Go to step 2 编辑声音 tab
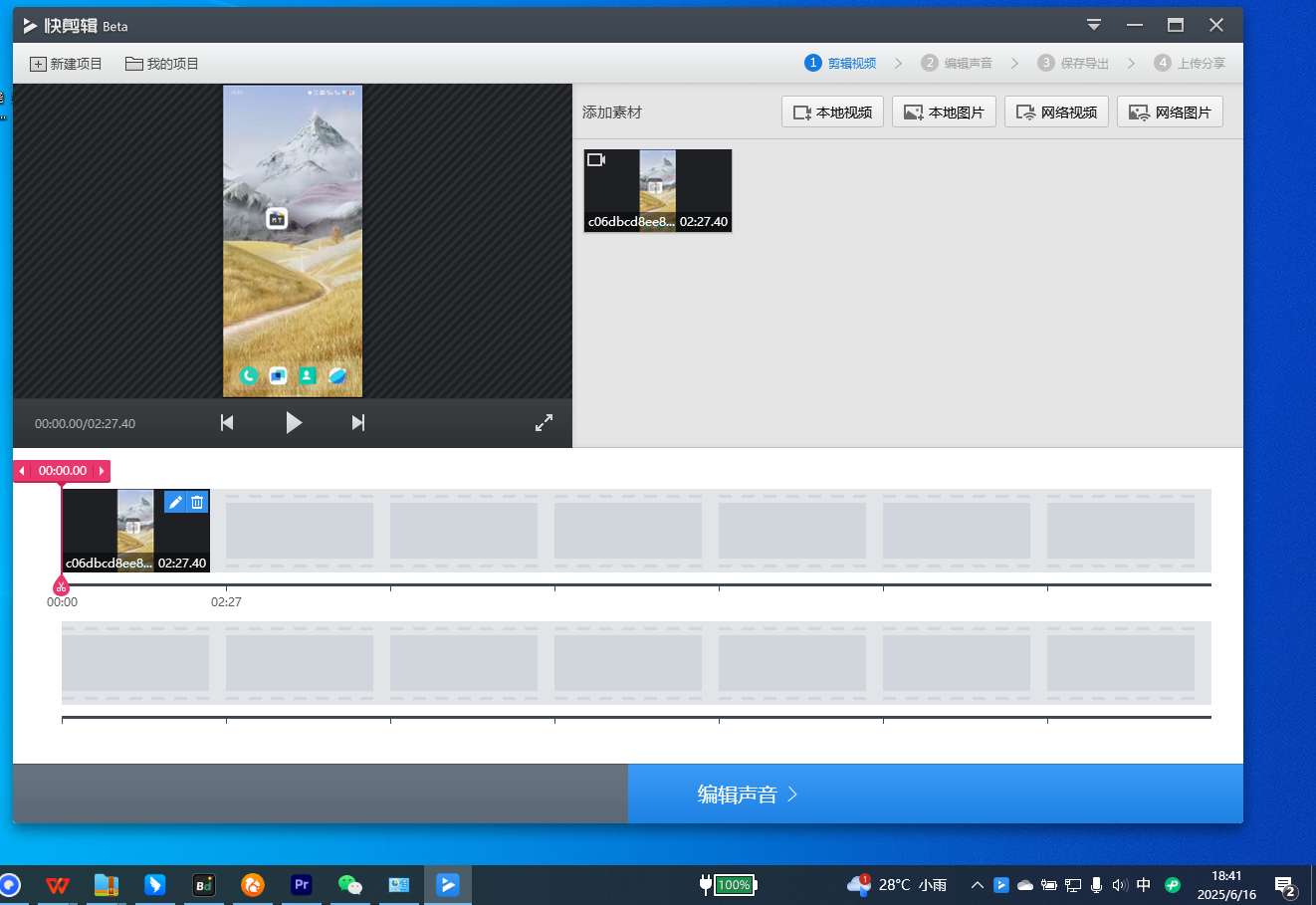The width and height of the screenshot is (1316, 905). [x=957, y=63]
